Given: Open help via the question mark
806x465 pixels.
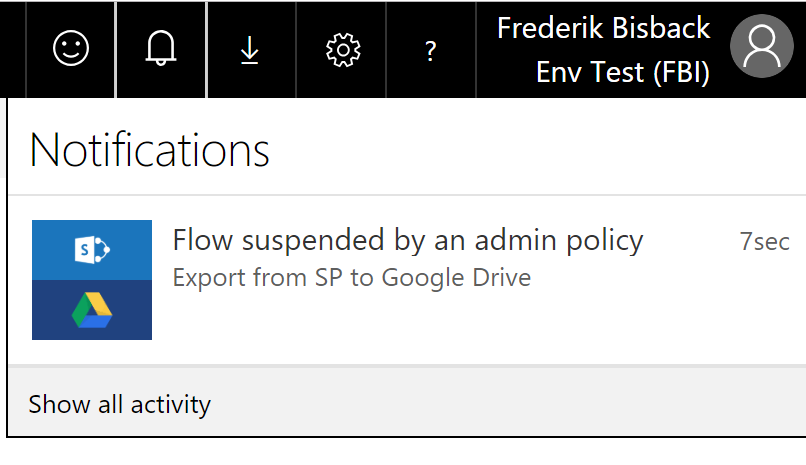Looking at the screenshot, I should tap(430, 51).
